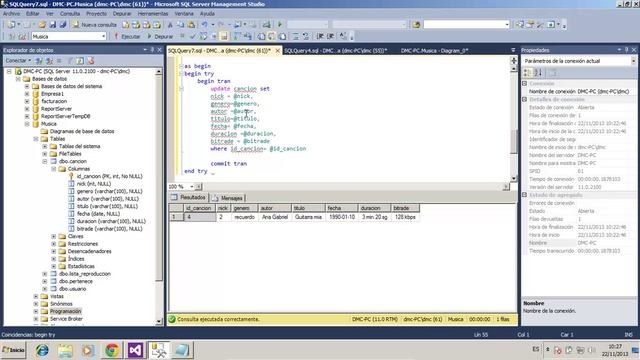Click the ES language indicator in tray

pyautogui.click(x=536, y=349)
